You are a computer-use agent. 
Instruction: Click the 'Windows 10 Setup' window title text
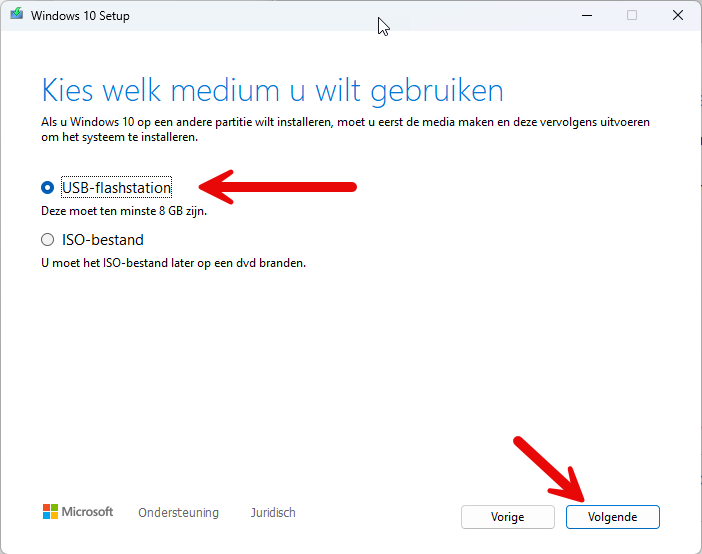point(80,16)
